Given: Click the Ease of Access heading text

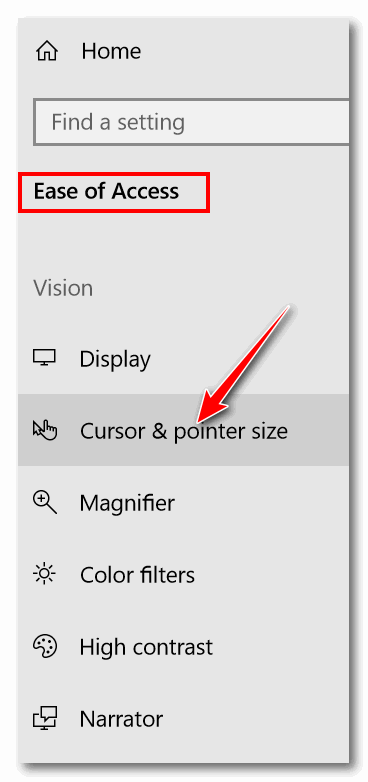Looking at the screenshot, I should click(x=106, y=192).
